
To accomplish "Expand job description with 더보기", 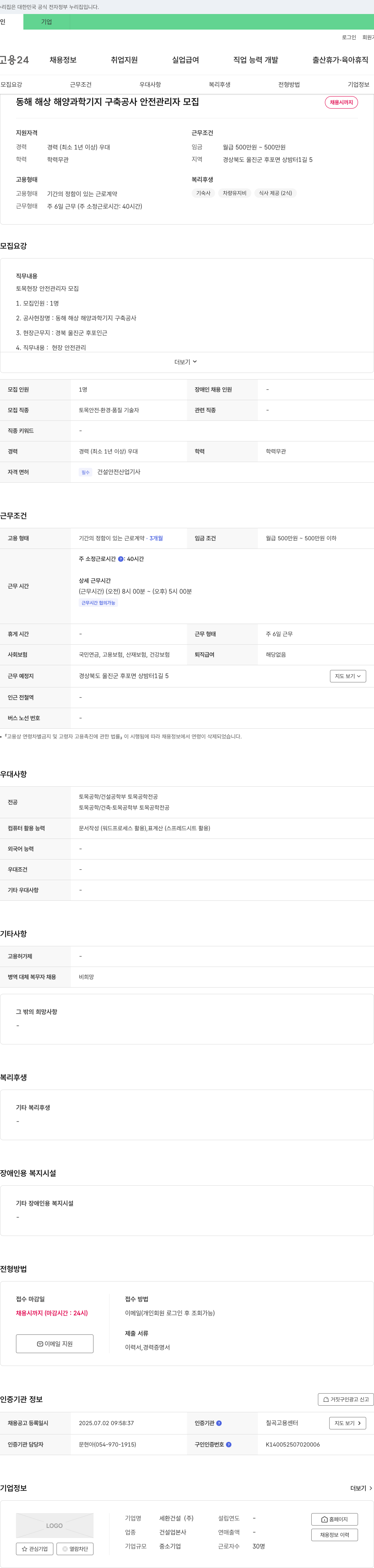I will coord(186,362).
